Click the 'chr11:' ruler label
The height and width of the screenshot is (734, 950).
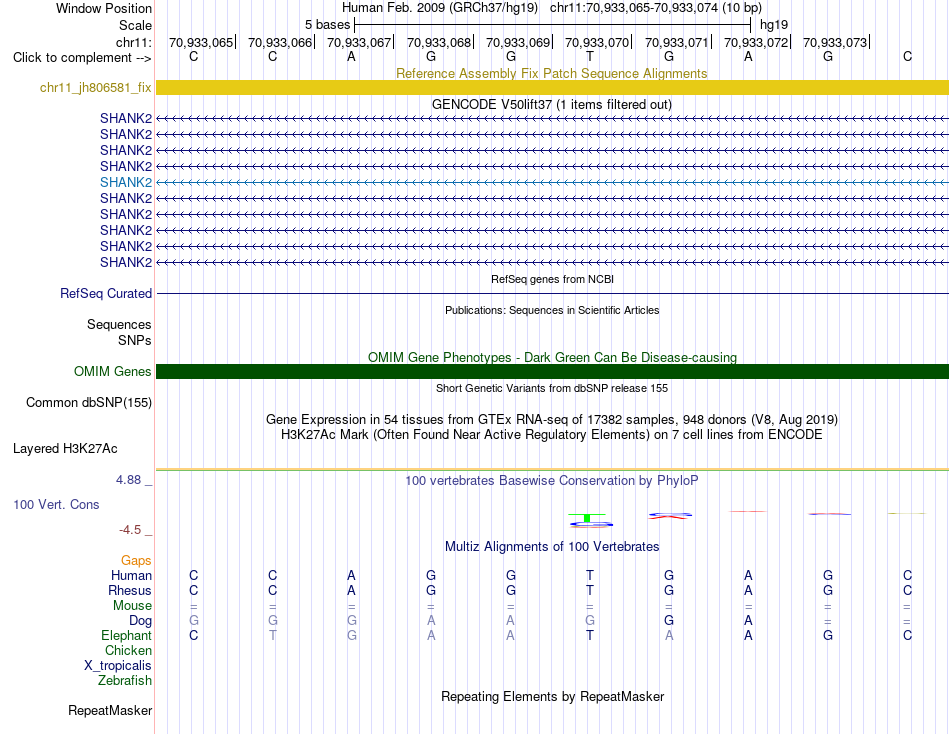(x=133, y=42)
